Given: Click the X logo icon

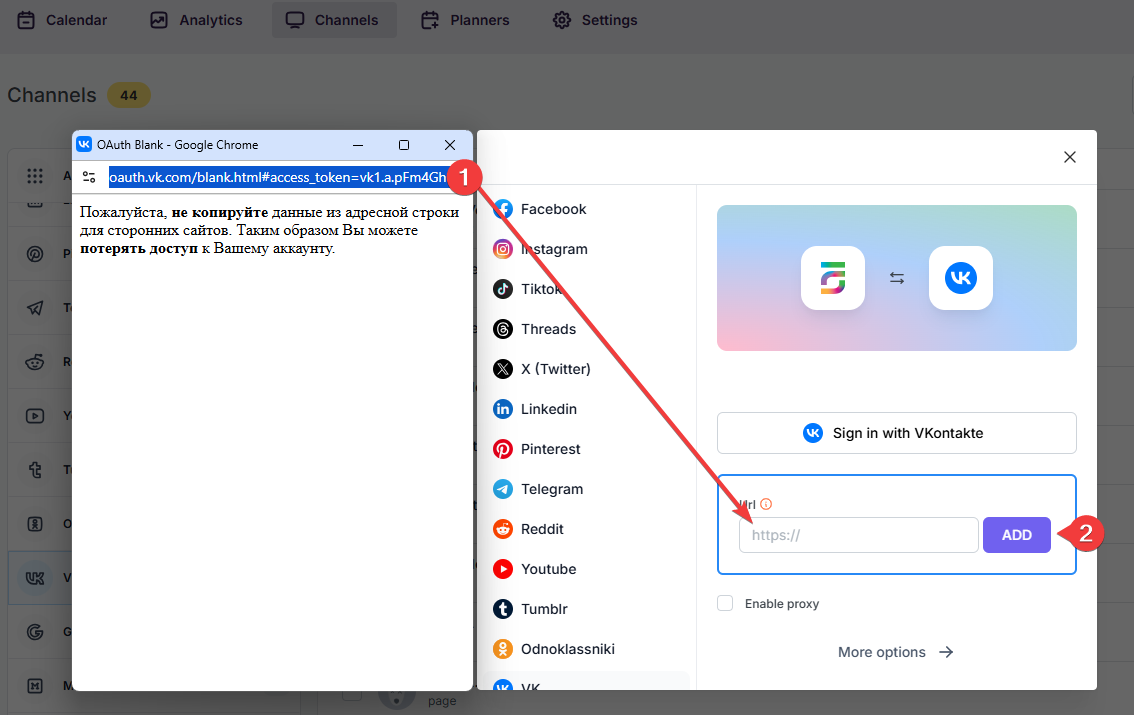Looking at the screenshot, I should [x=503, y=369].
